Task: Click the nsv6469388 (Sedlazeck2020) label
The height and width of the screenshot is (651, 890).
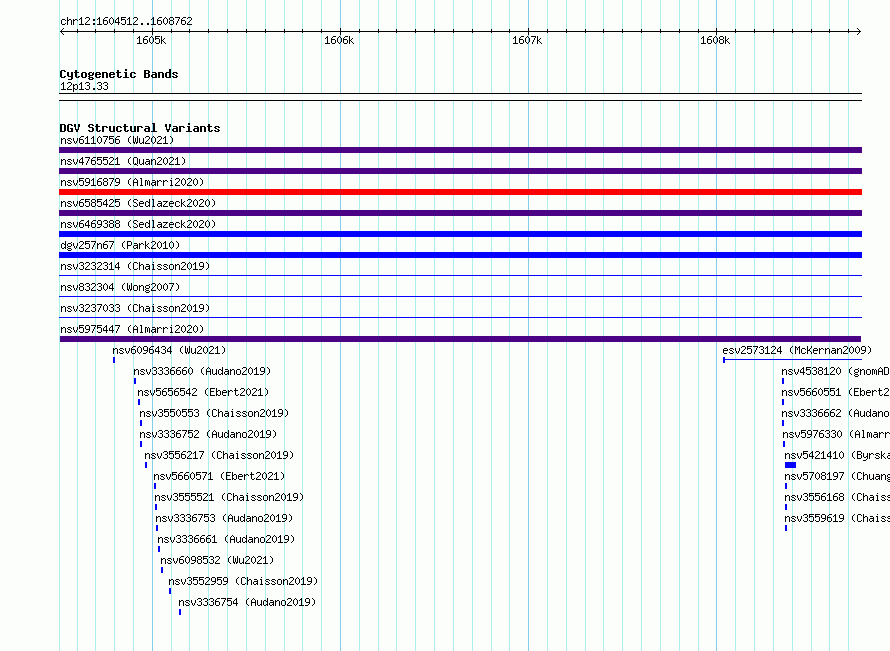Action: [x=138, y=224]
